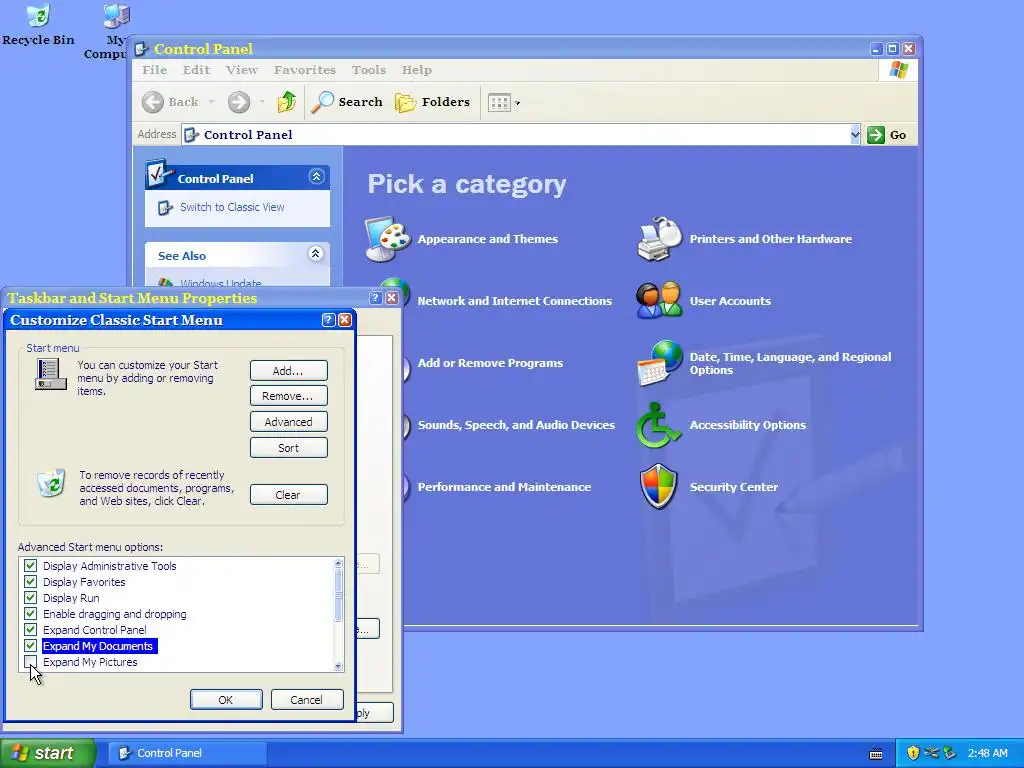Open the Views dropdown arrow
1024x768 pixels.
tap(518, 103)
